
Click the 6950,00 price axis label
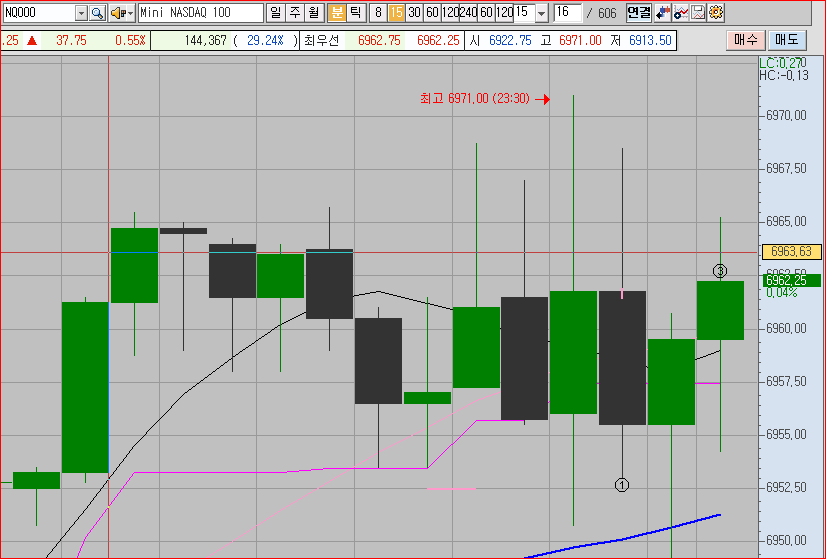[x=786, y=540]
